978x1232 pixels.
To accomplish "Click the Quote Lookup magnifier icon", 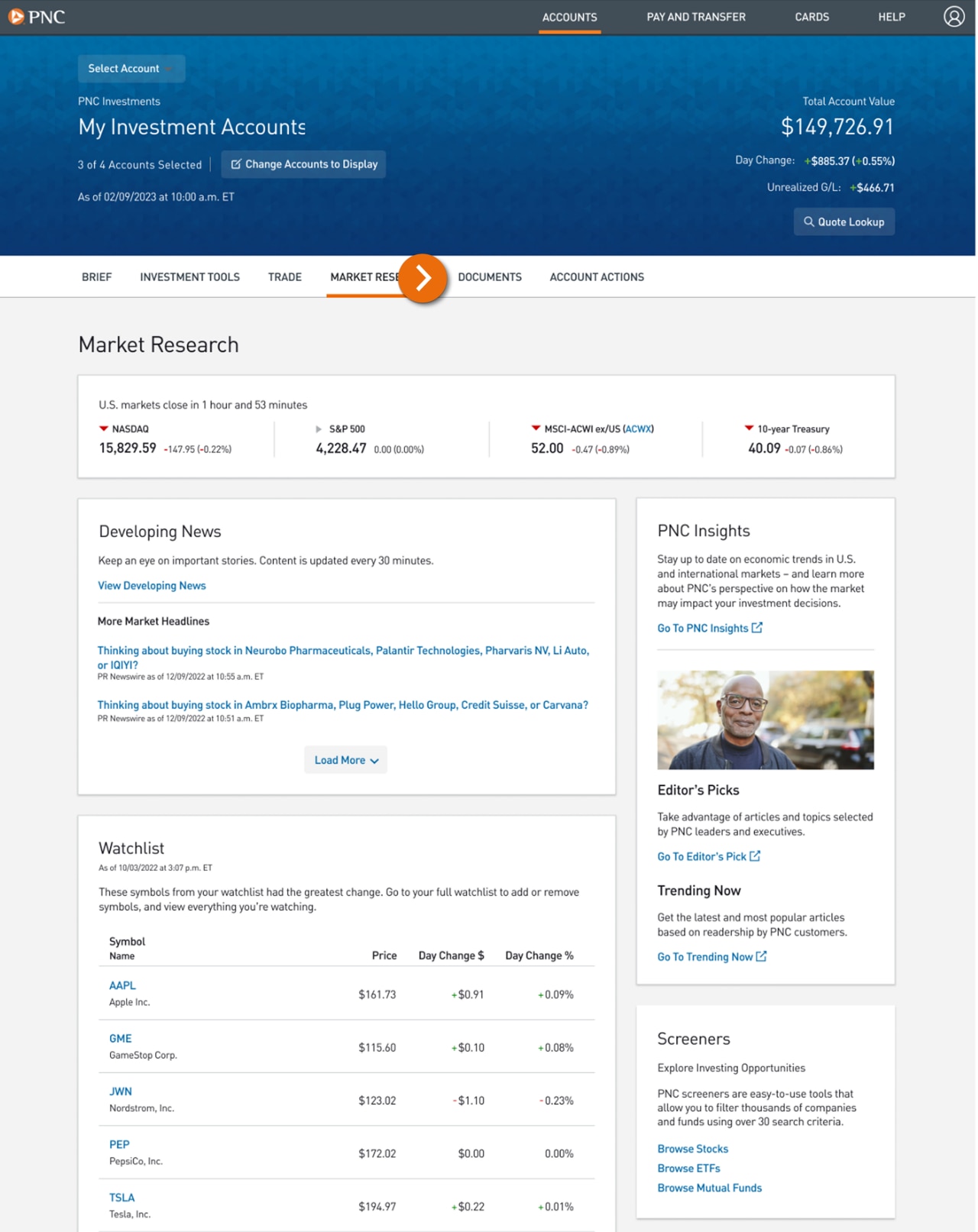I will [808, 222].
